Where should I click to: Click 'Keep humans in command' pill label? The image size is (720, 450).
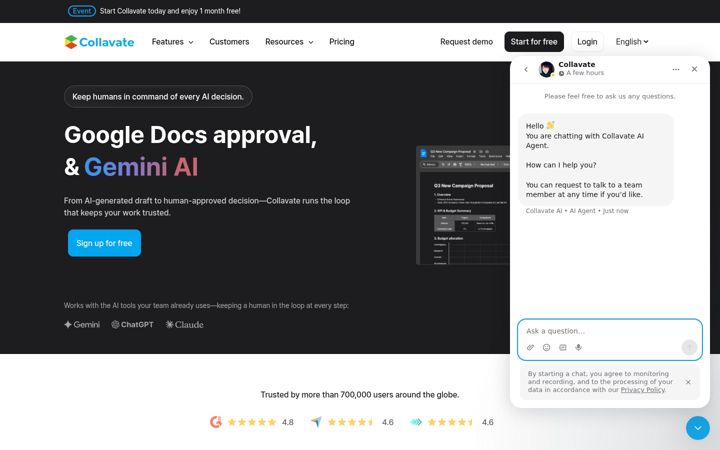tap(158, 97)
